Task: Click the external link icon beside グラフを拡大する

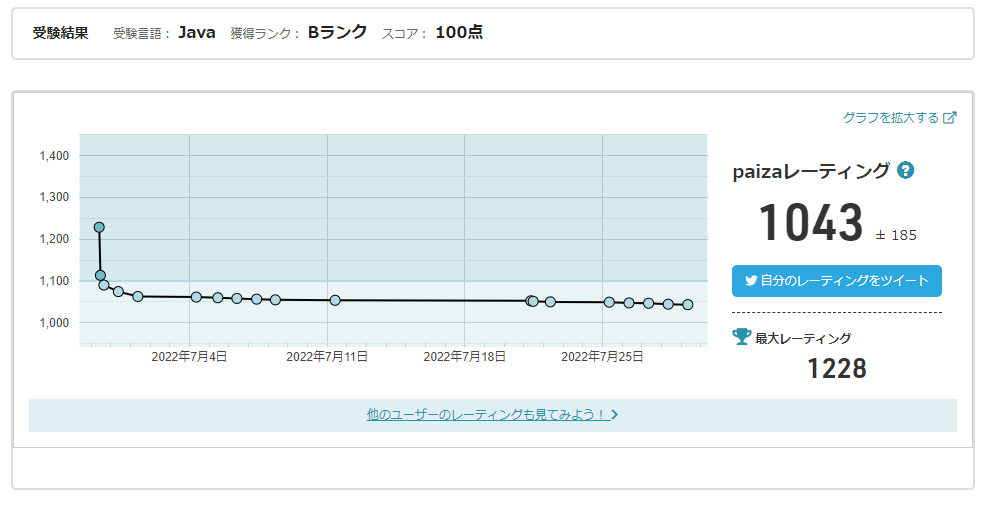Action: (950, 118)
